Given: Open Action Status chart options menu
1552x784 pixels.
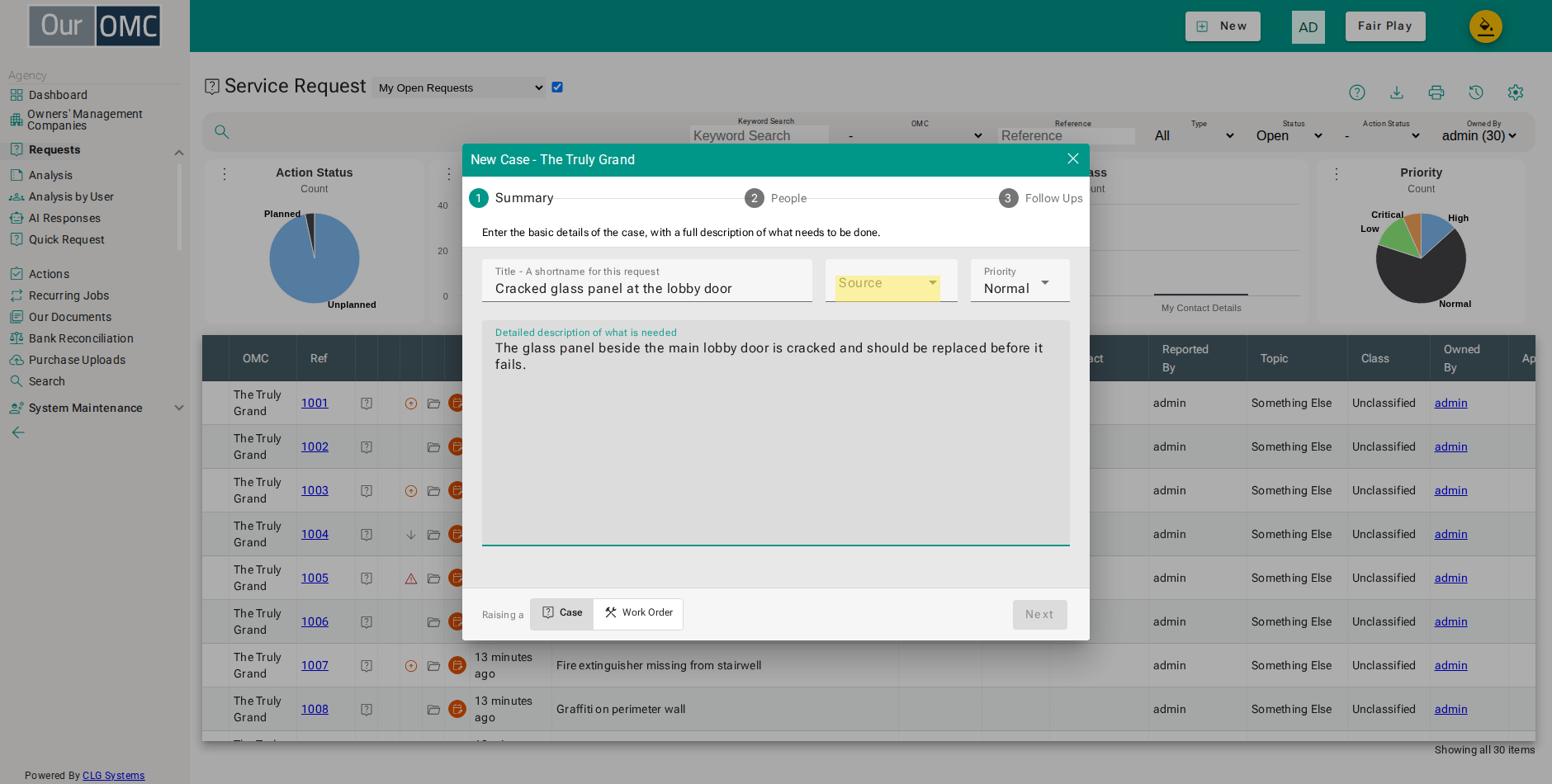Looking at the screenshot, I should click(x=225, y=174).
